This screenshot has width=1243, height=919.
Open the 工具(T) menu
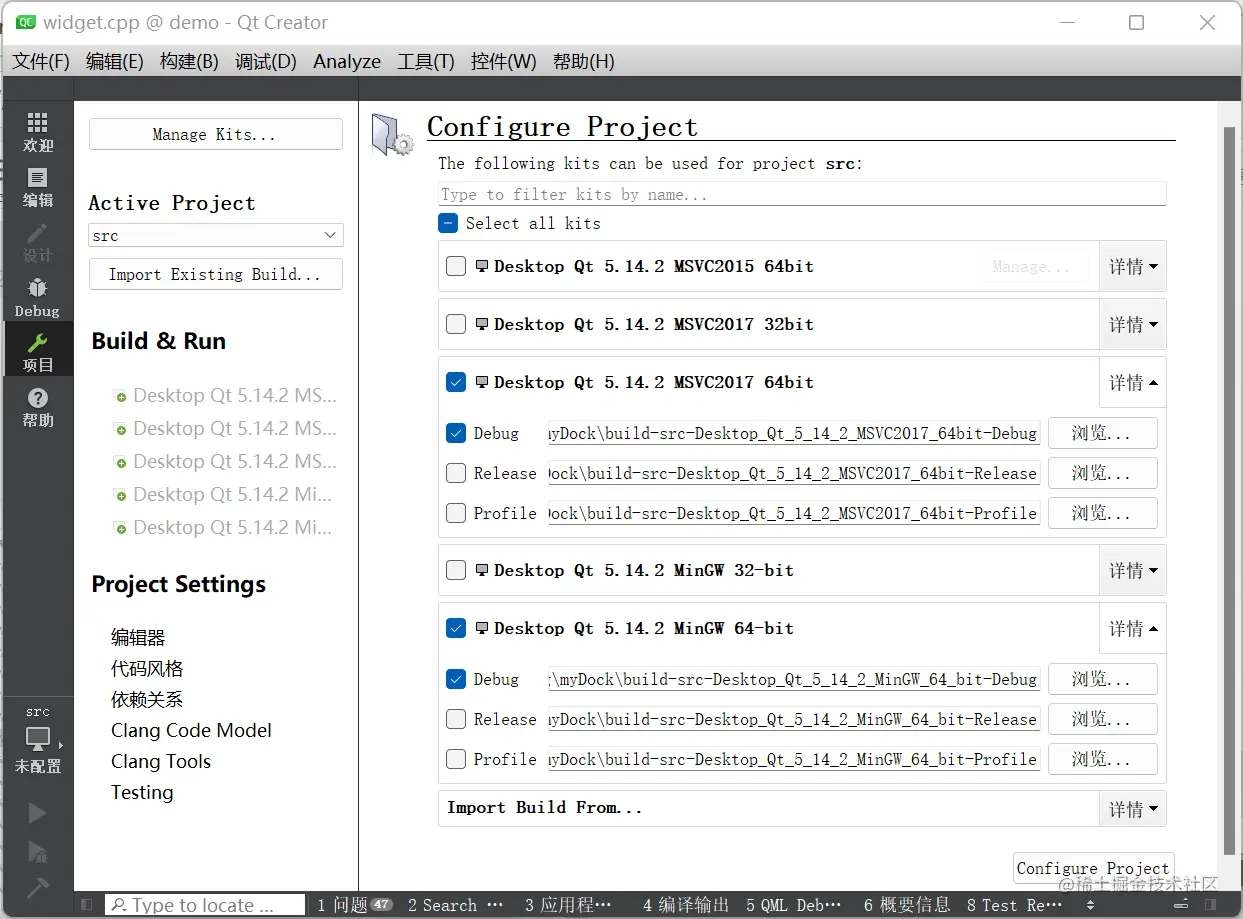(426, 61)
